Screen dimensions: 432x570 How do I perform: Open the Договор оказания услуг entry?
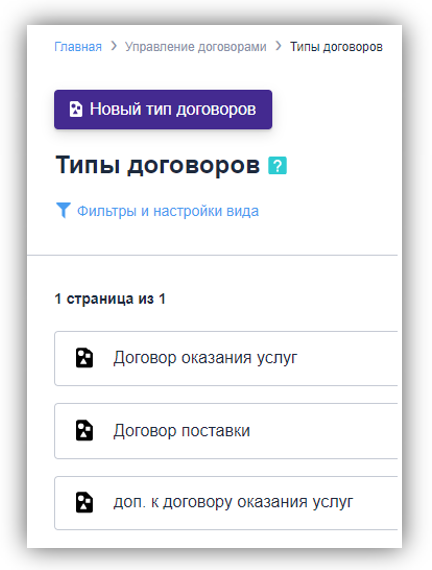point(205,358)
